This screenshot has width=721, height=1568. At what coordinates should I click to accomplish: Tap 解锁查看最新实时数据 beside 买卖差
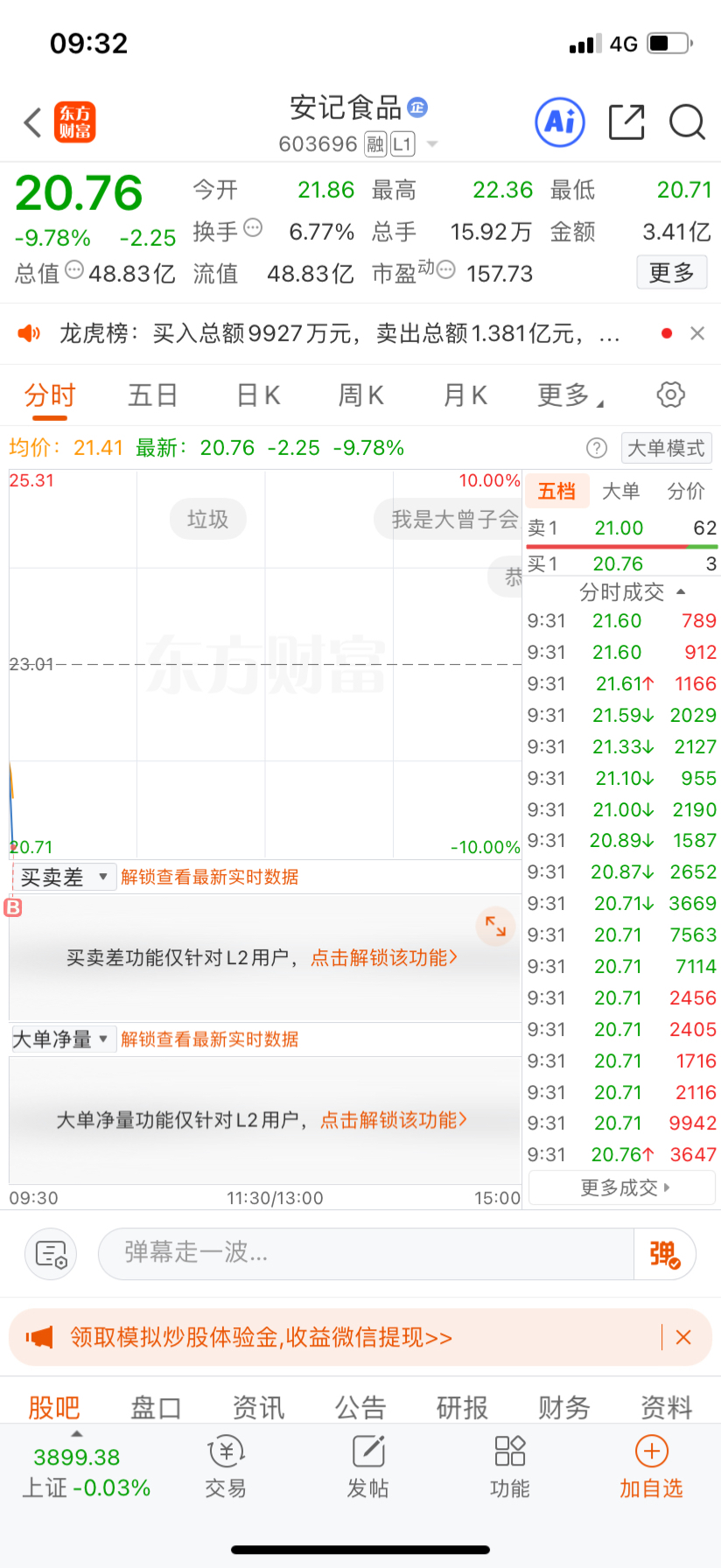coord(210,877)
